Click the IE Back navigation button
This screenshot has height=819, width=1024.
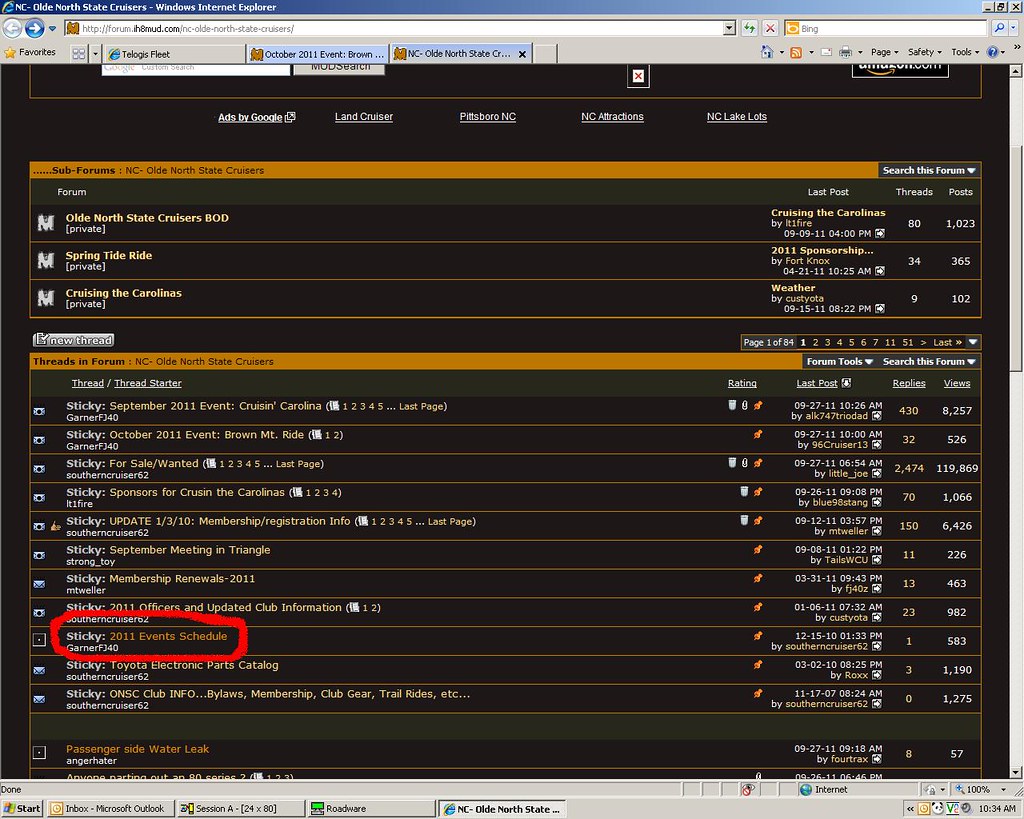pyautogui.click(x=14, y=28)
